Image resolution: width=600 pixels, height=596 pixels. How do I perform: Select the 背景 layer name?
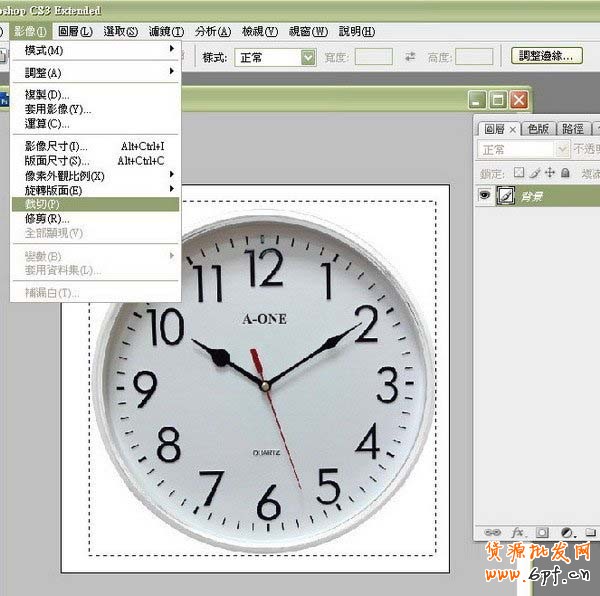tap(532, 197)
